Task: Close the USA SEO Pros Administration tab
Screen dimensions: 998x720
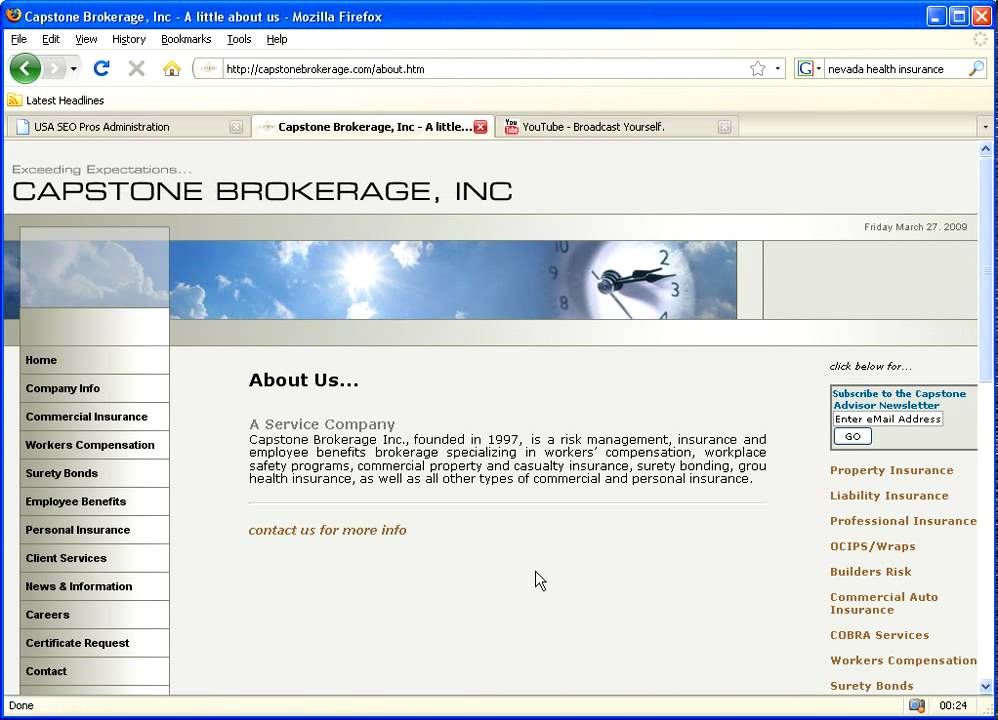Action: (235, 127)
